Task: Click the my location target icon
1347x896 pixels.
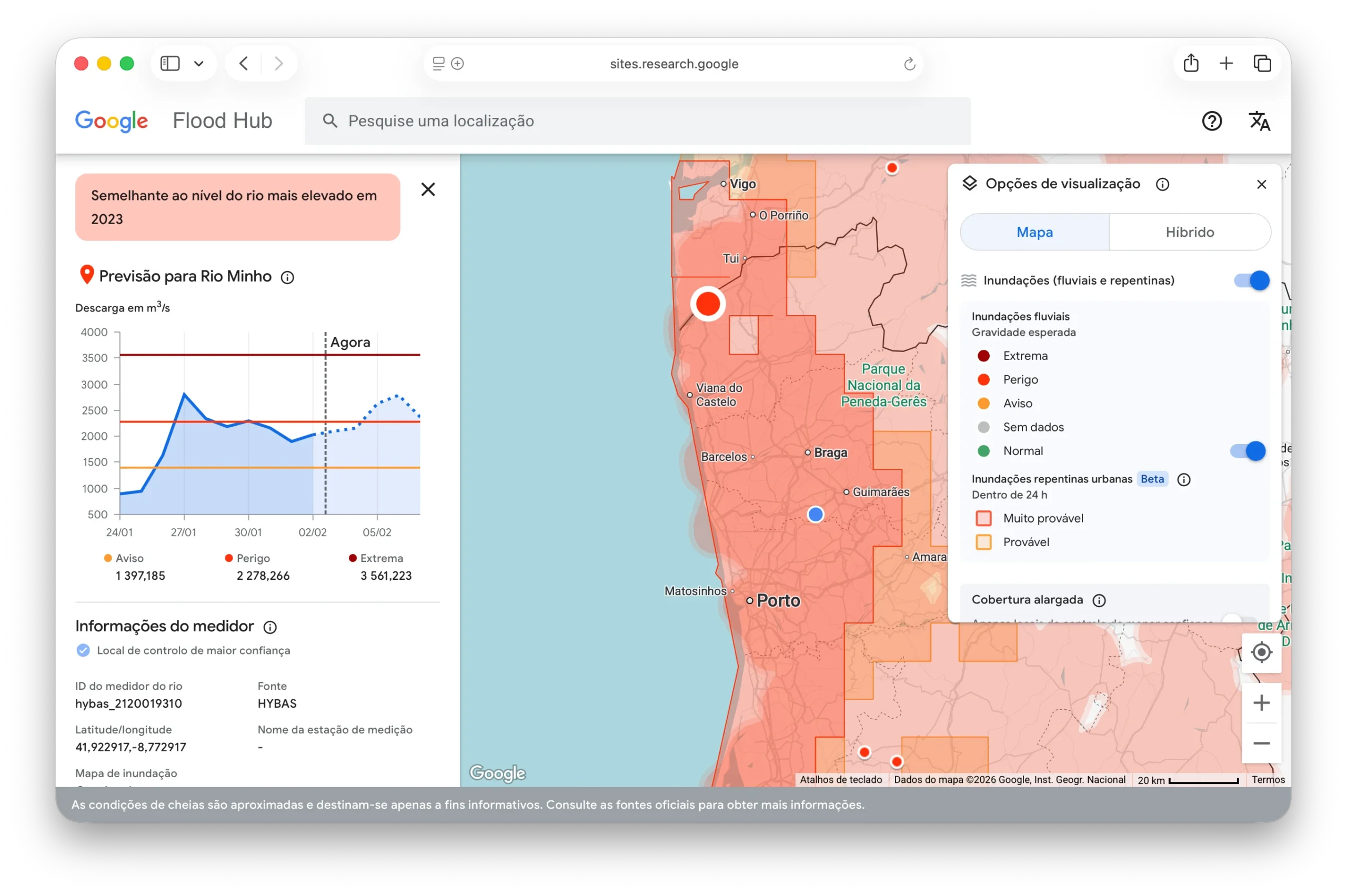Action: [x=1261, y=652]
